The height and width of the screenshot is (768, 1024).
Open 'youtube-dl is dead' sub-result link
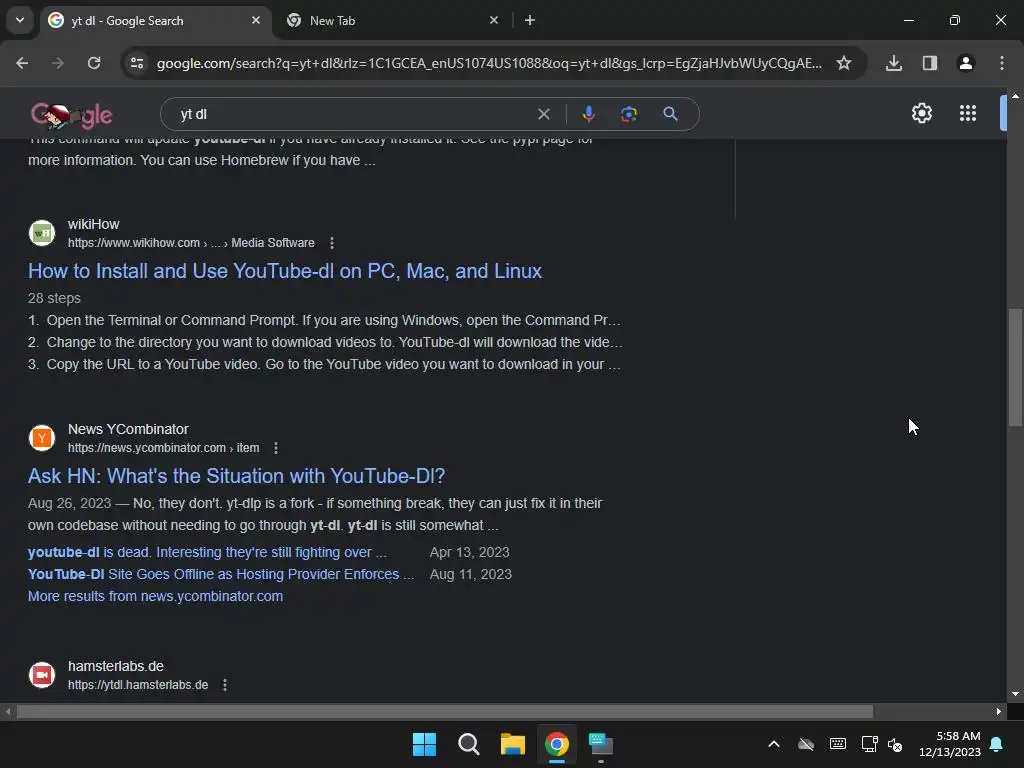pyautogui.click(x=207, y=552)
